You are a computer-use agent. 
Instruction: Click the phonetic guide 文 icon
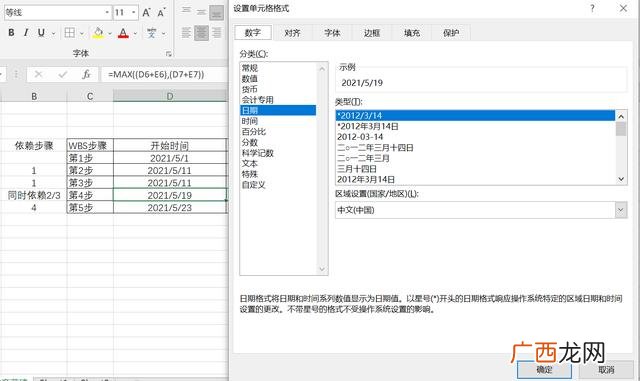[151, 33]
